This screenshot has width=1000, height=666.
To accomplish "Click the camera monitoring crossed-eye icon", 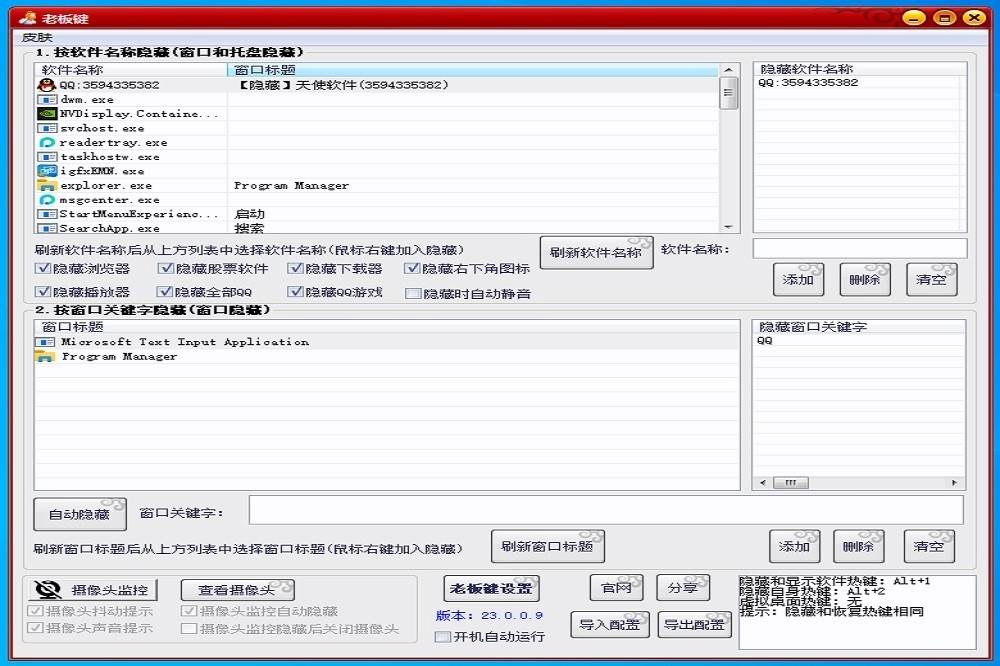I will click(x=48, y=589).
